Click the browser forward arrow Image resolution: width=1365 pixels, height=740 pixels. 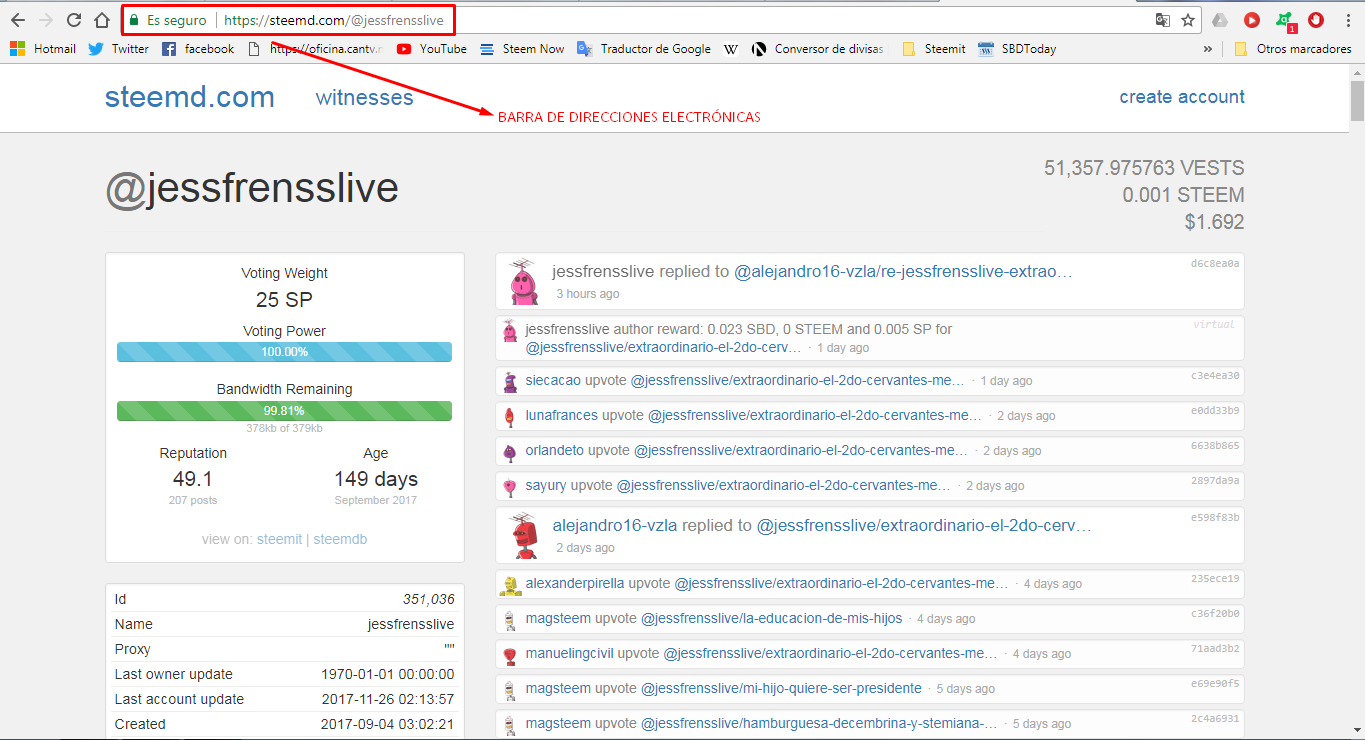[x=46, y=20]
